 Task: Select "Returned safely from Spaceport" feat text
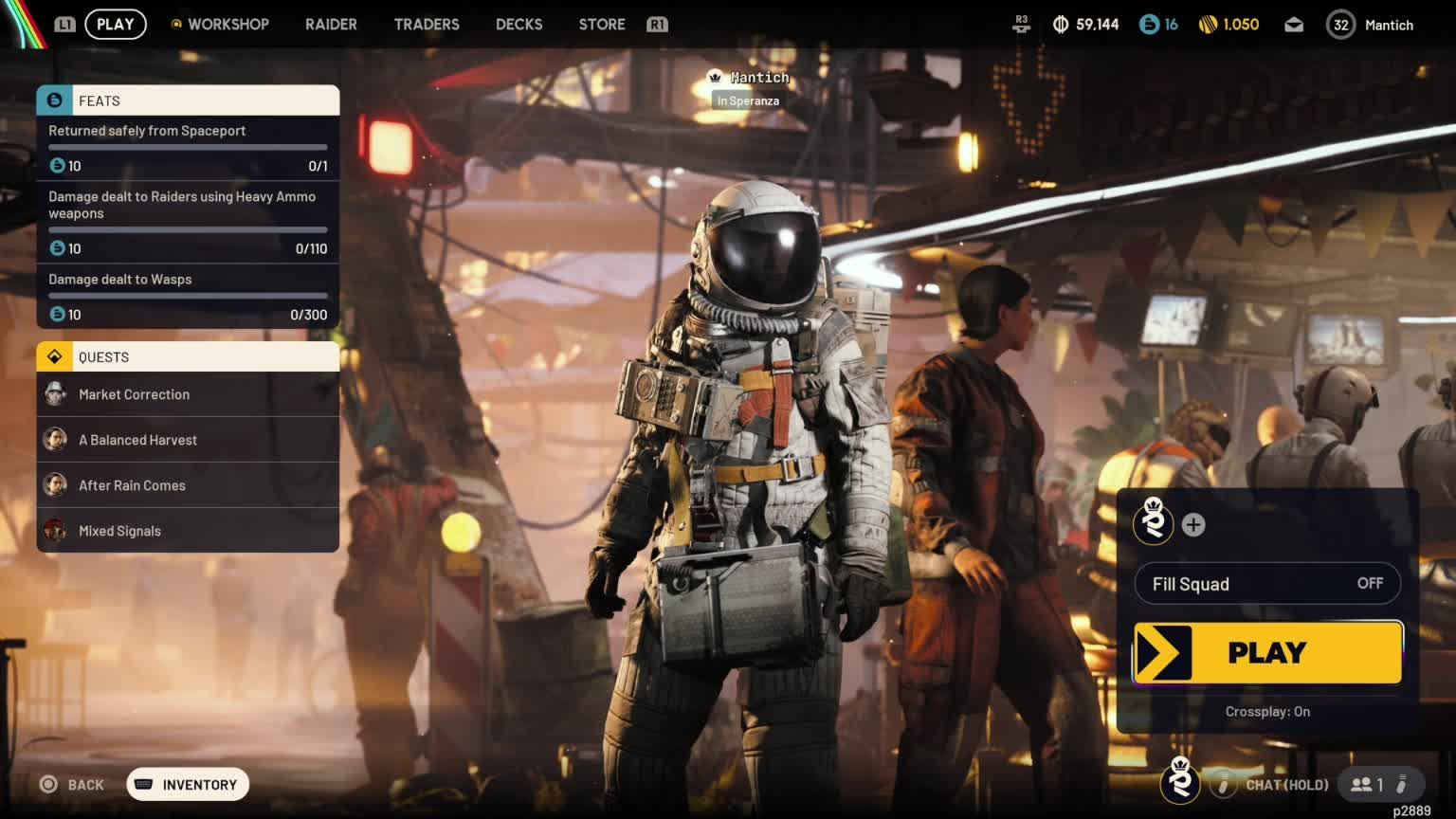point(147,131)
